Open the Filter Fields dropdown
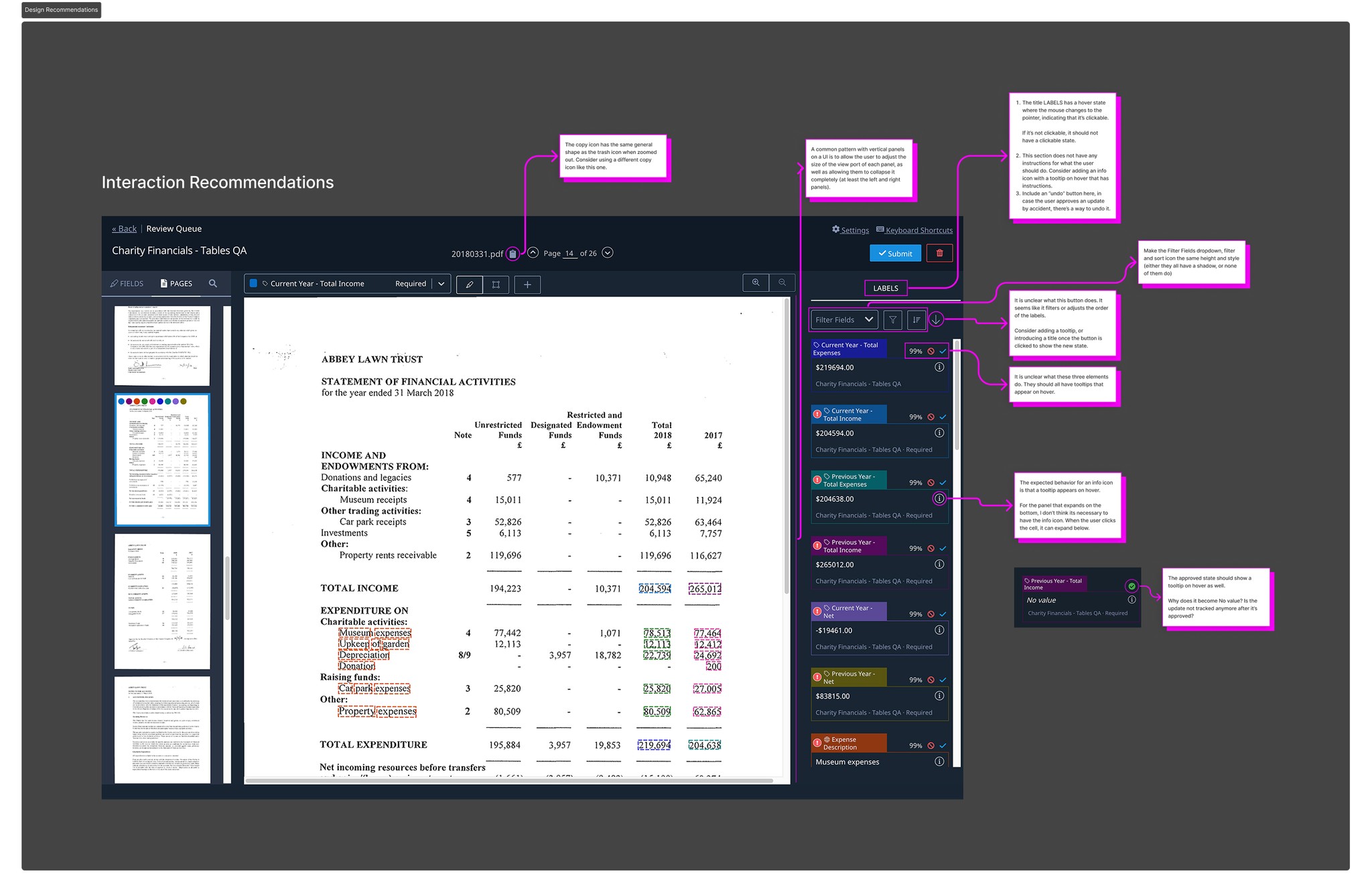1372x892 pixels. 844,320
